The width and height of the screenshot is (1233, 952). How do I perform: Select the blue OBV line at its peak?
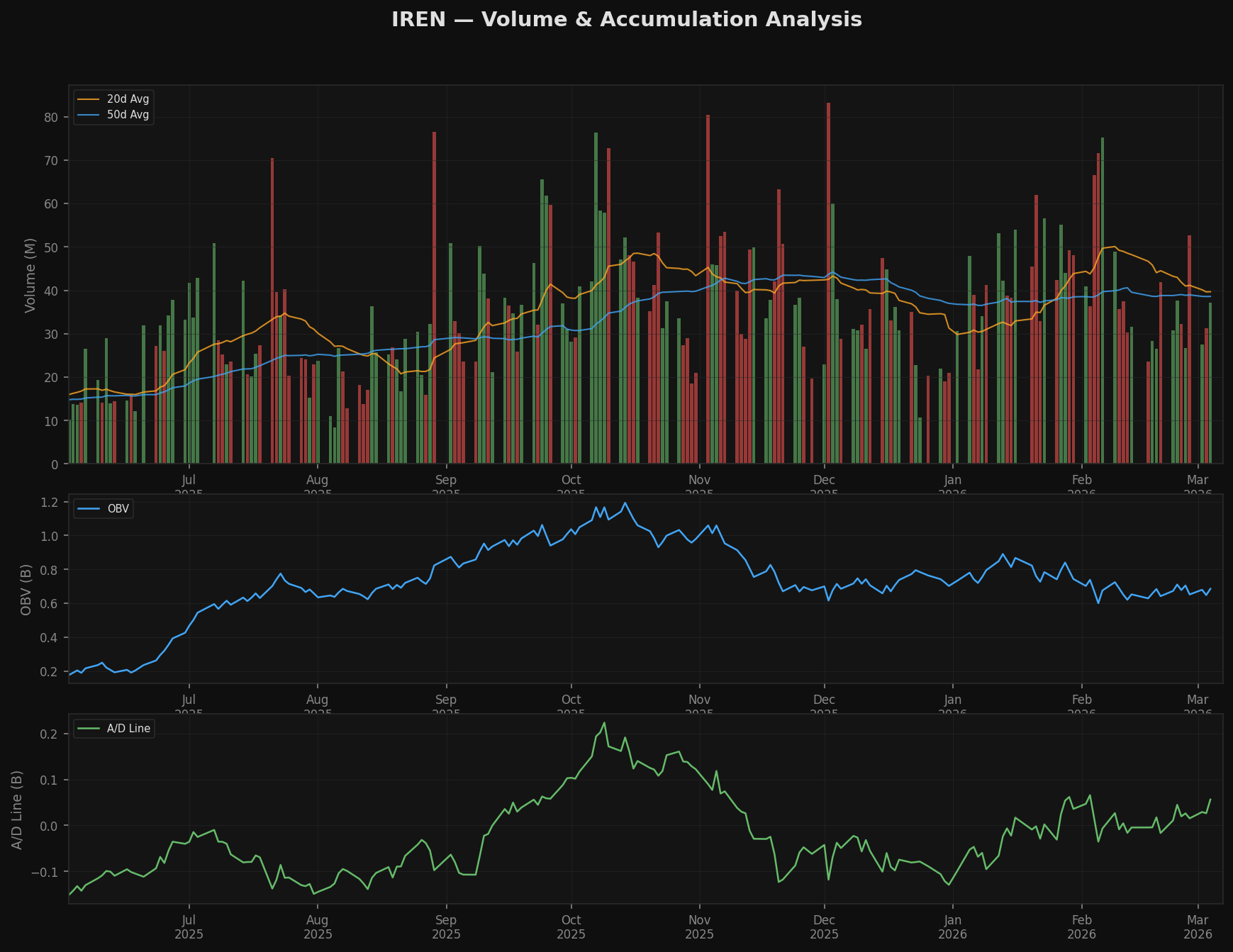[x=624, y=503]
